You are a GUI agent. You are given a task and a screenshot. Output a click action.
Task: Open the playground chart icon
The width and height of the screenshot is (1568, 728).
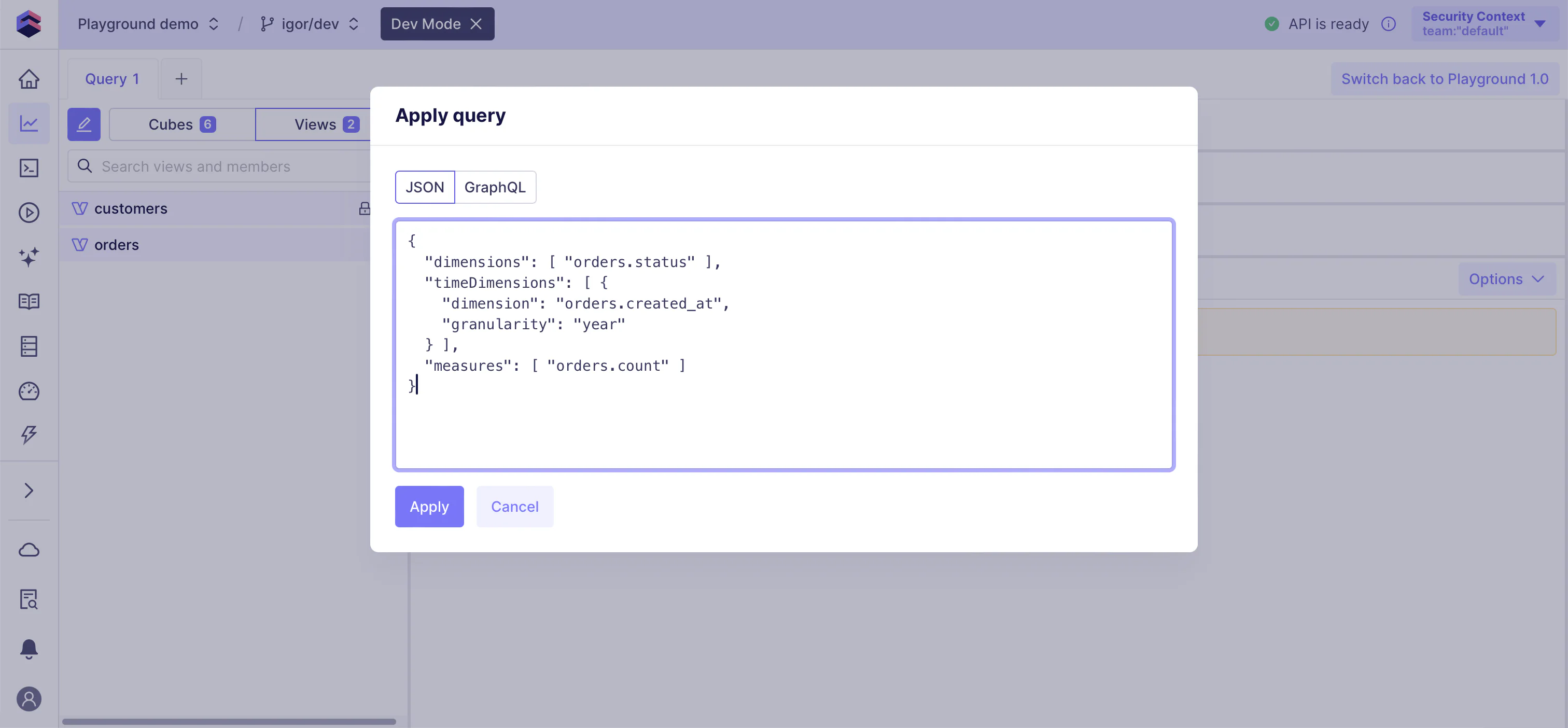(29, 123)
